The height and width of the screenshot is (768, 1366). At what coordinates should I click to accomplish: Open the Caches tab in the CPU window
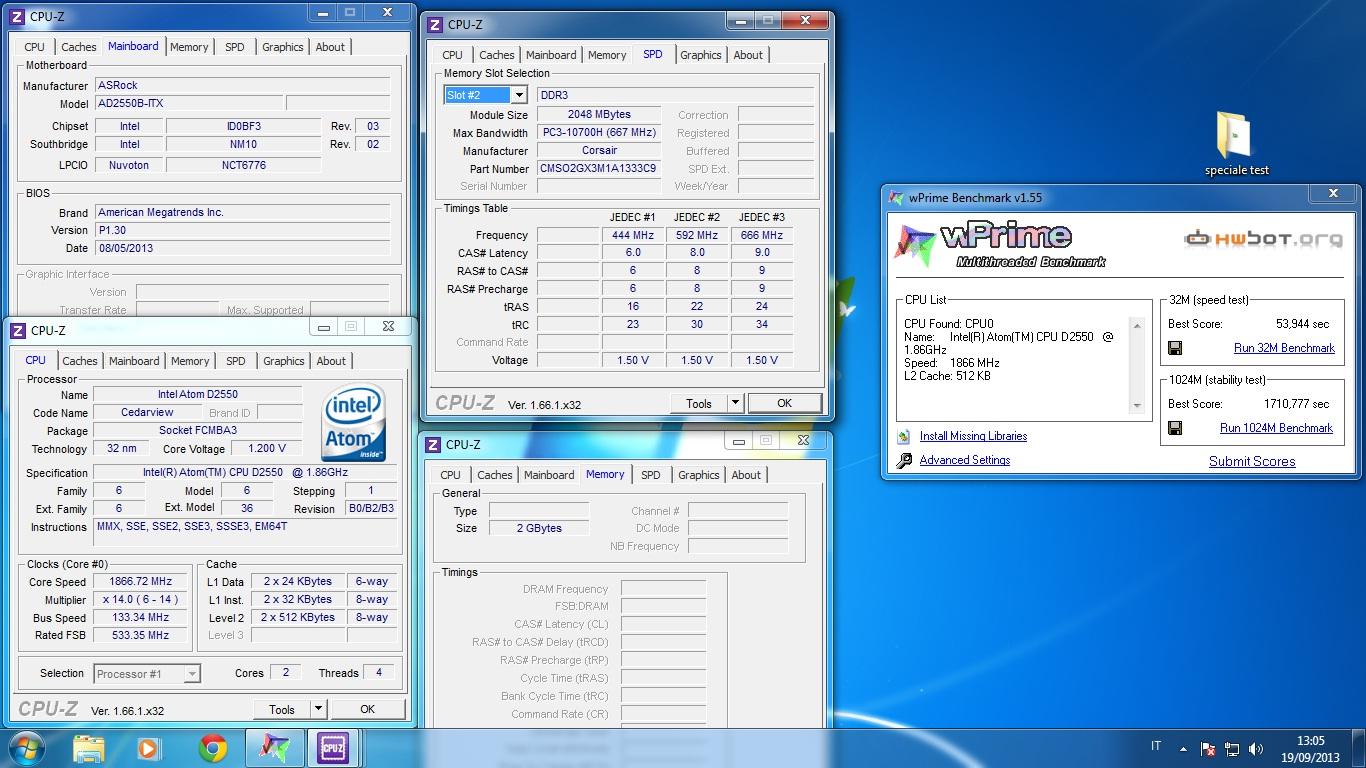tap(80, 361)
